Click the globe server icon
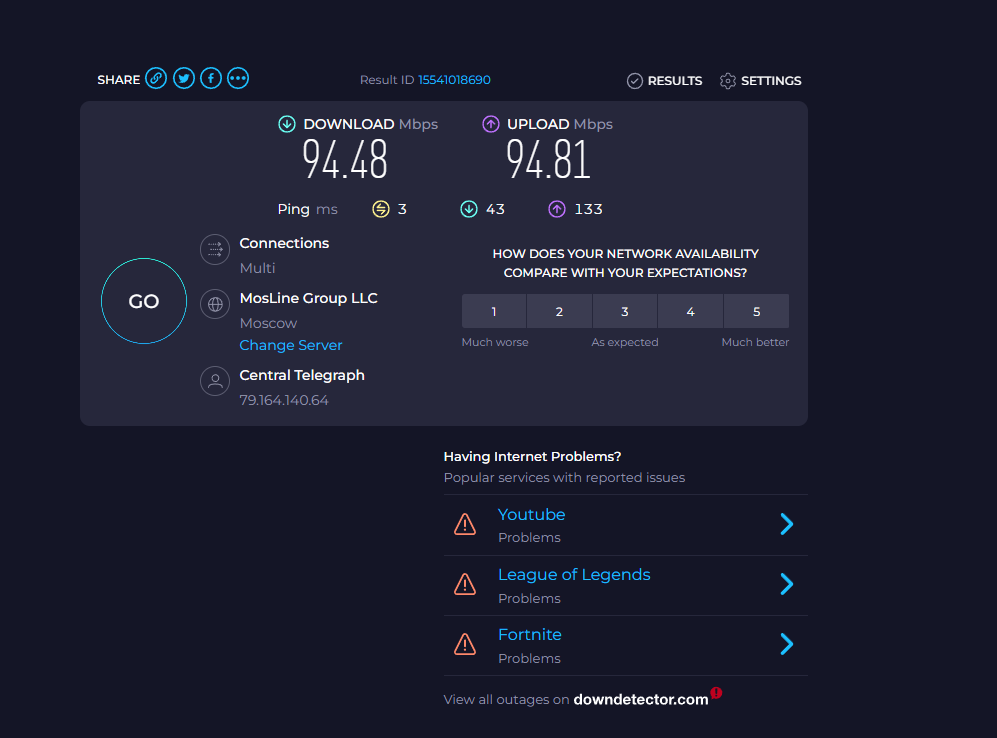The image size is (997, 738). point(215,304)
